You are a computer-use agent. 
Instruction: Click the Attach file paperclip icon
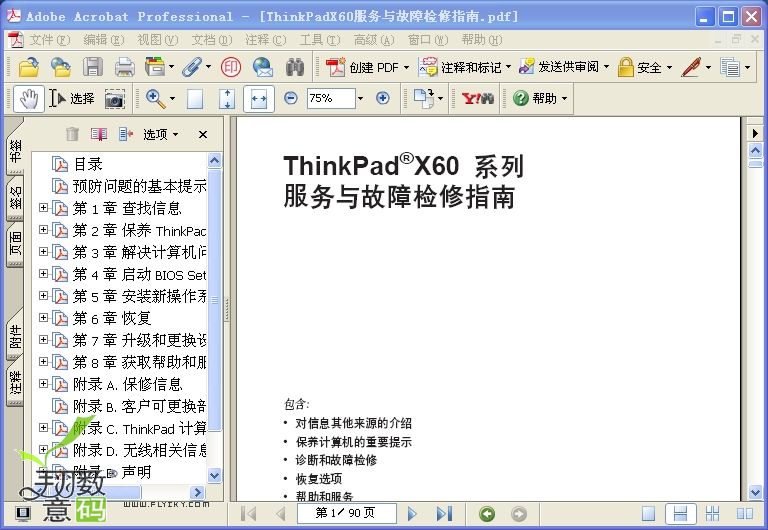click(x=192, y=67)
